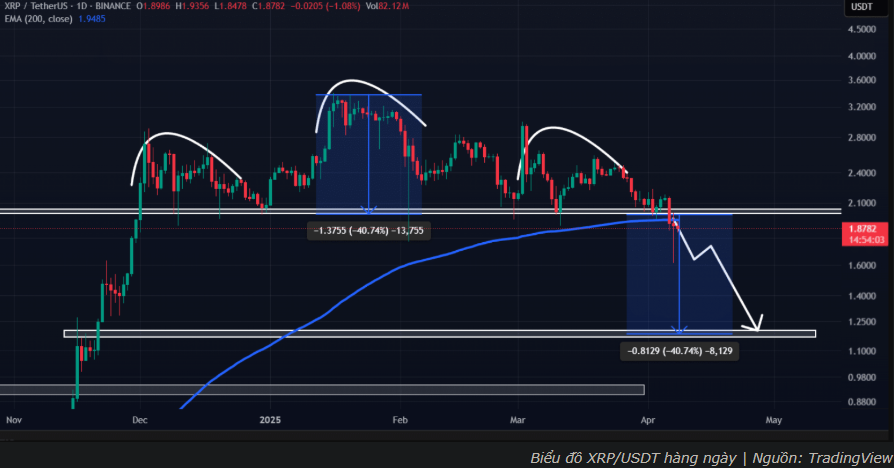
Task: Select the EMA (200, close) indicator legend
Action: pyautogui.click(x=38, y=19)
